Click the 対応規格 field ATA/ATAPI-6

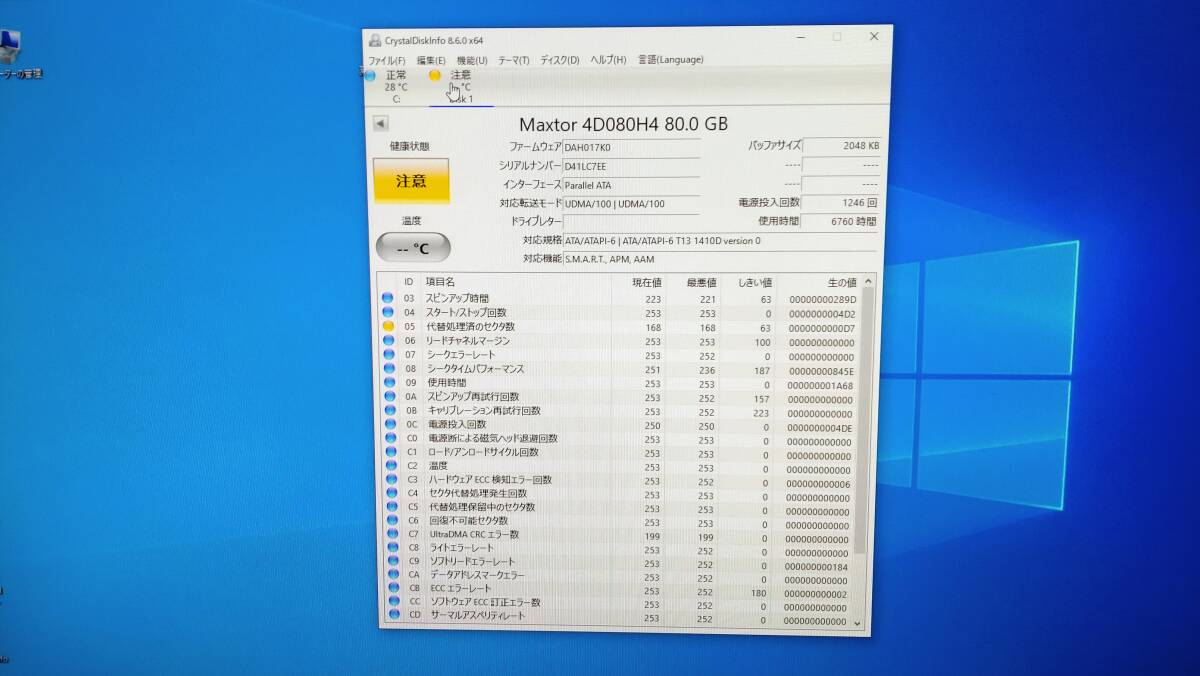[x=720, y=241]
